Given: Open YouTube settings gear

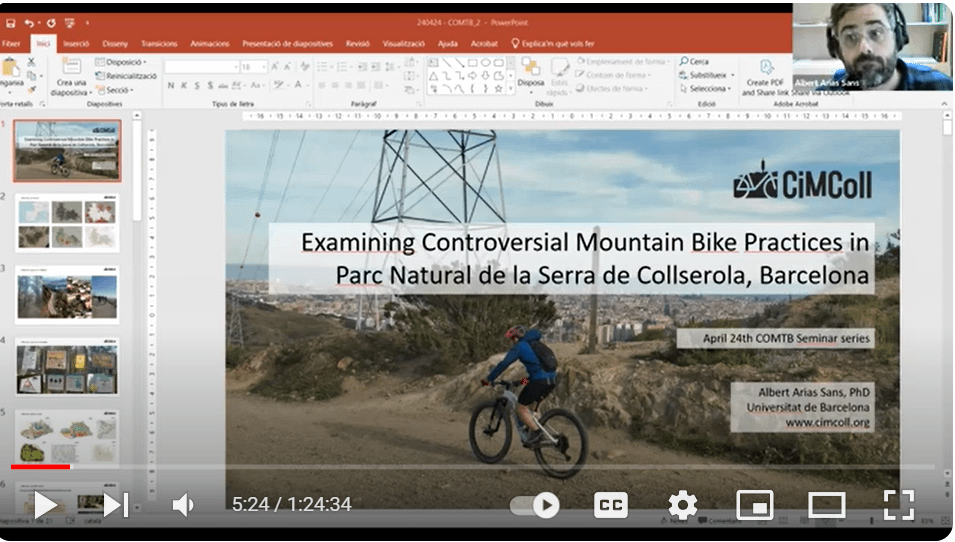Looking at the screenshot, I should [683, 505].
